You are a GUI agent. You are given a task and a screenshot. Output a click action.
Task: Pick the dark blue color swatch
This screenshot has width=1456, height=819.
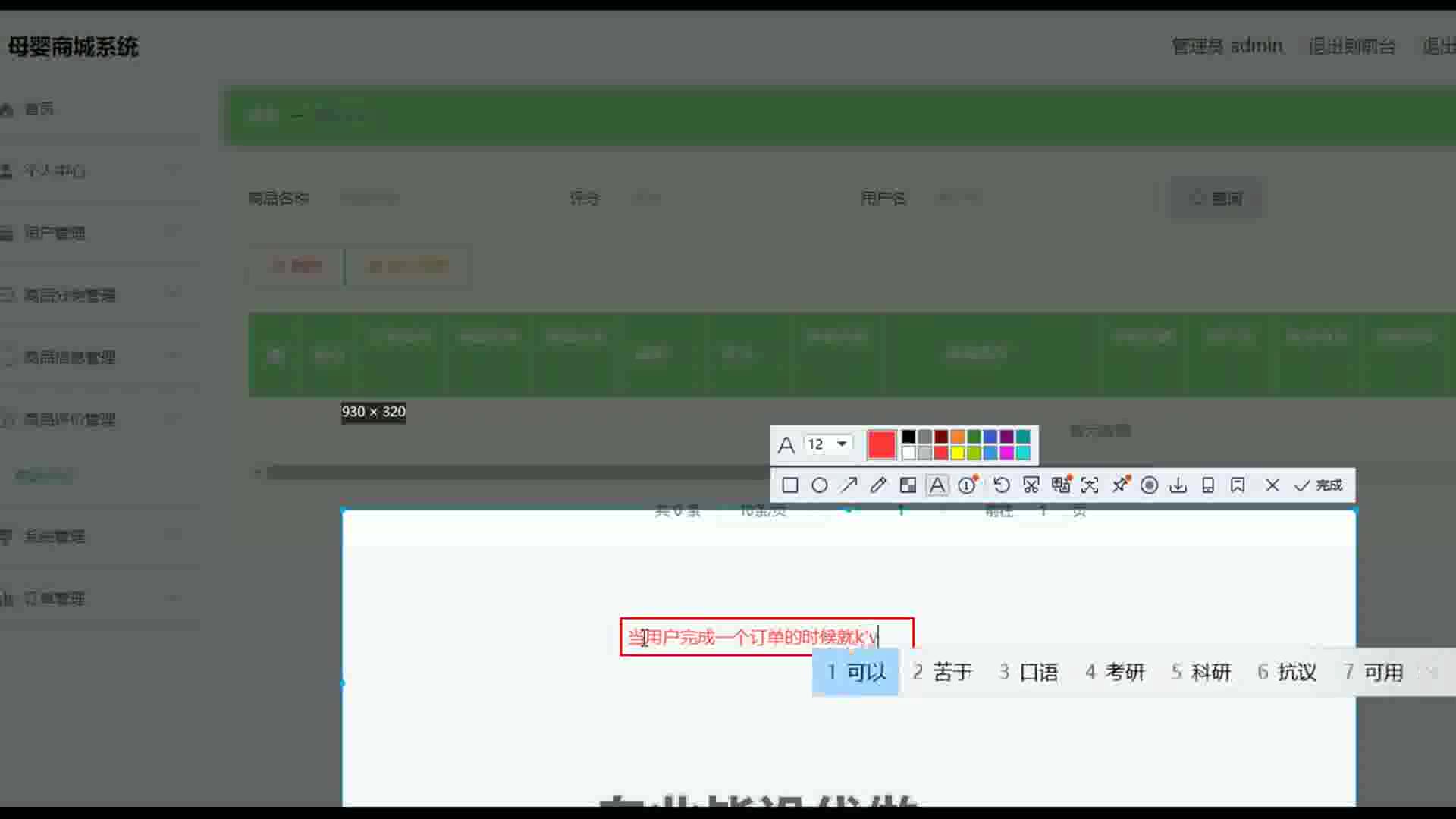(990, 436)
